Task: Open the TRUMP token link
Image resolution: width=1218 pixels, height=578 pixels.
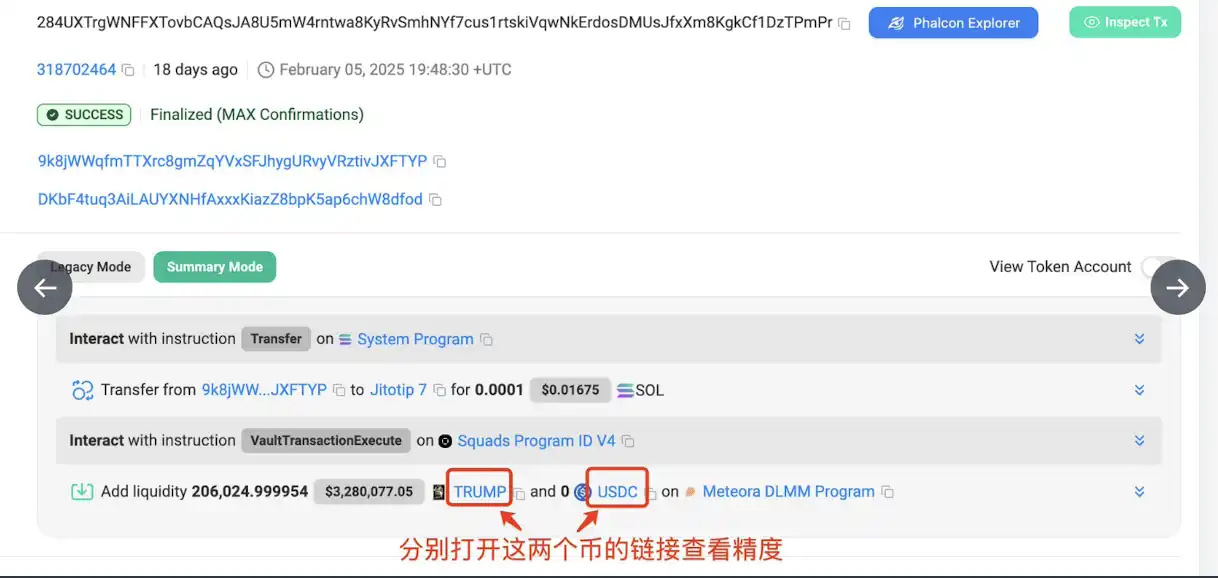Action: click(x=480, y=492)
